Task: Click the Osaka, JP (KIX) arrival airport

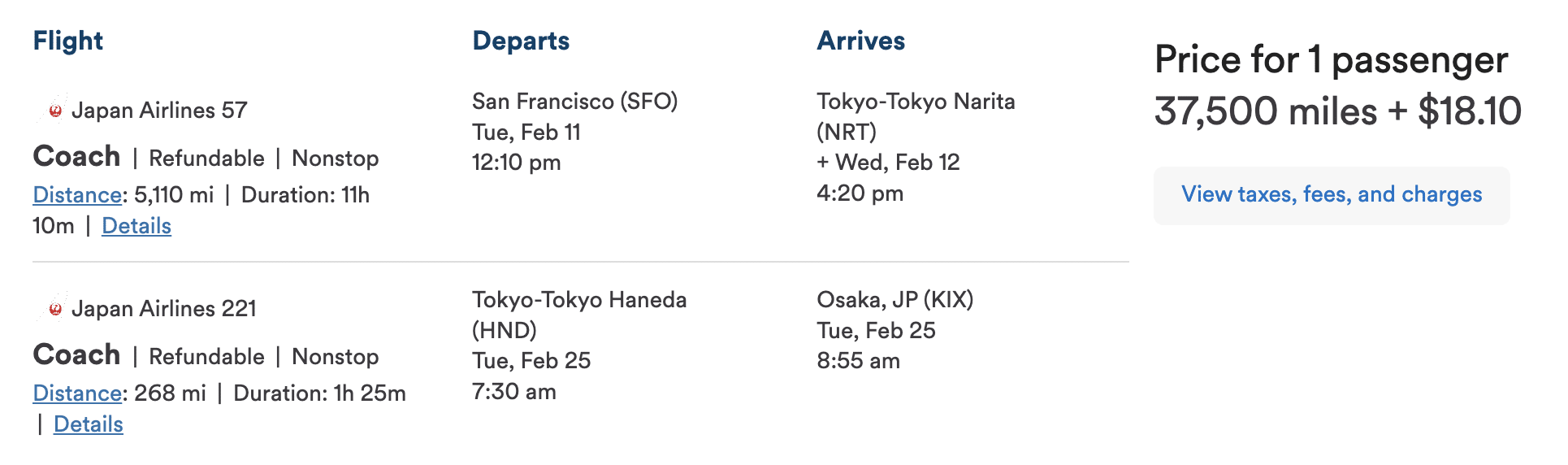Action: (x=894, y=300)
